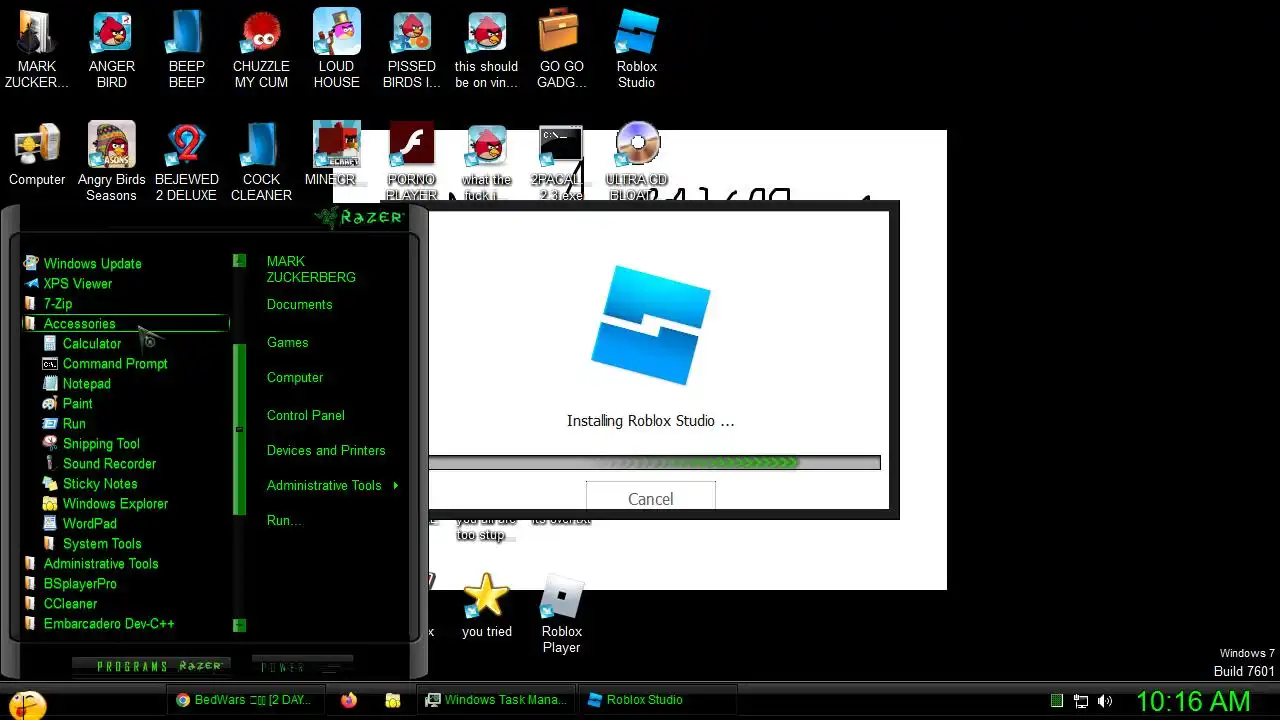The image size is (1280, 720).
Task: Click the programs list scroll-down arrow
Action: click(239, 625)
